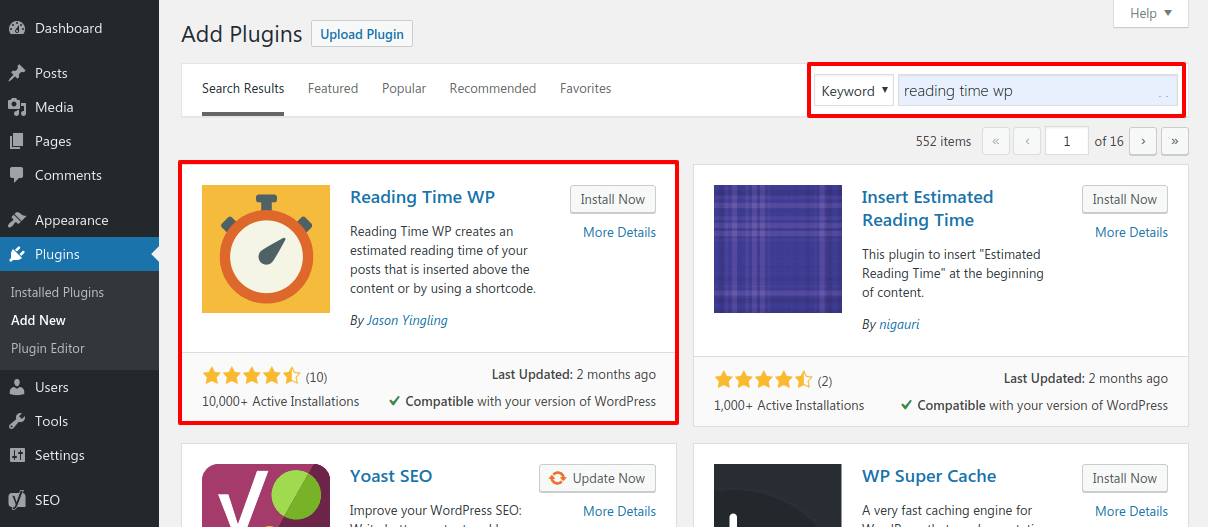Click the Tools wrench icon

point(17,421)
